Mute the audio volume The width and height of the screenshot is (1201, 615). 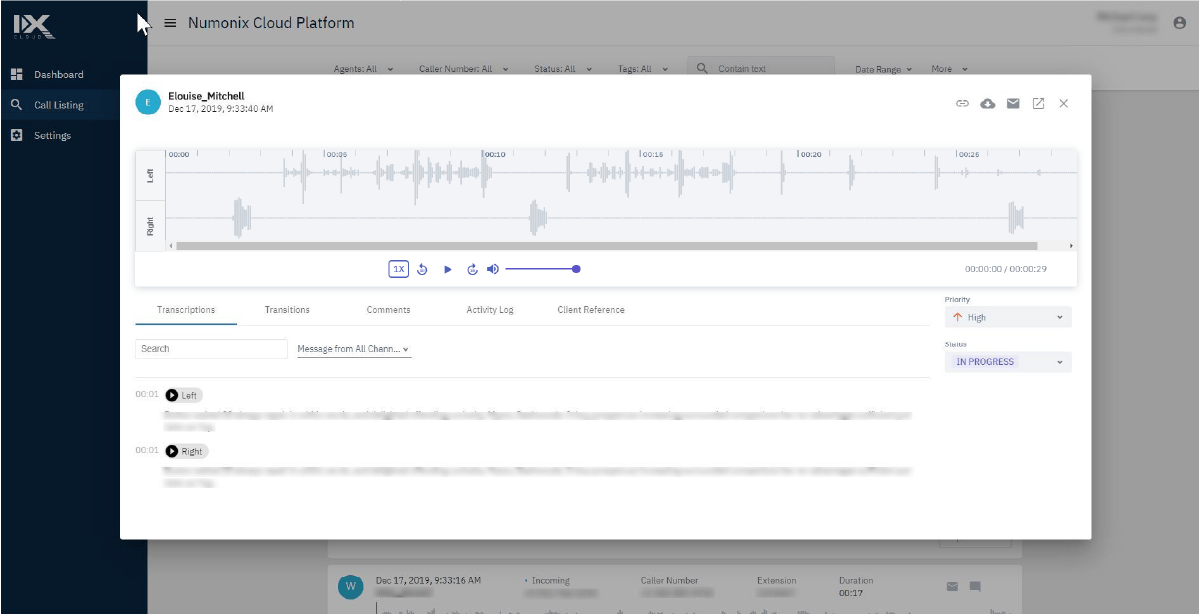pos(492,269)
